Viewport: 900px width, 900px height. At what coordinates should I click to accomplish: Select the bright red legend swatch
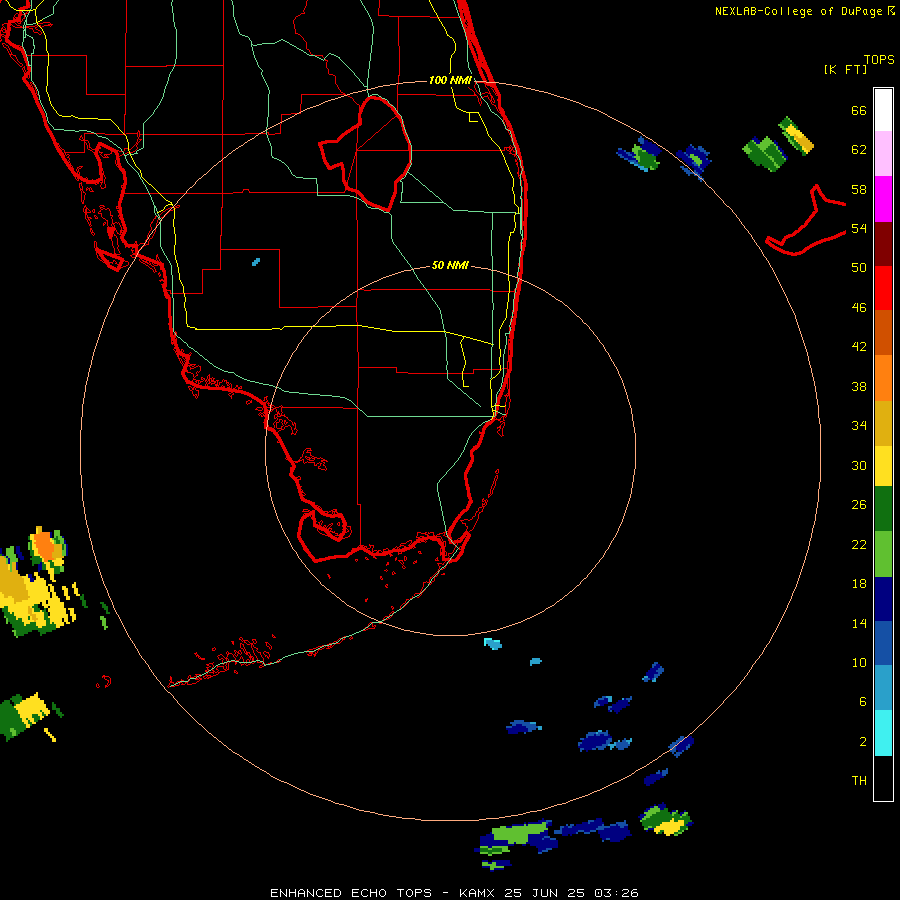[x=883, y=288]
